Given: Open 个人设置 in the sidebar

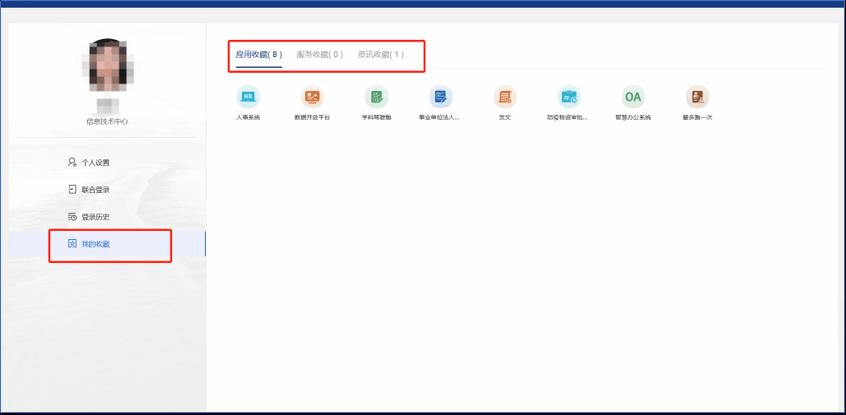Looking at the screenshot, I should pos(96,162).
